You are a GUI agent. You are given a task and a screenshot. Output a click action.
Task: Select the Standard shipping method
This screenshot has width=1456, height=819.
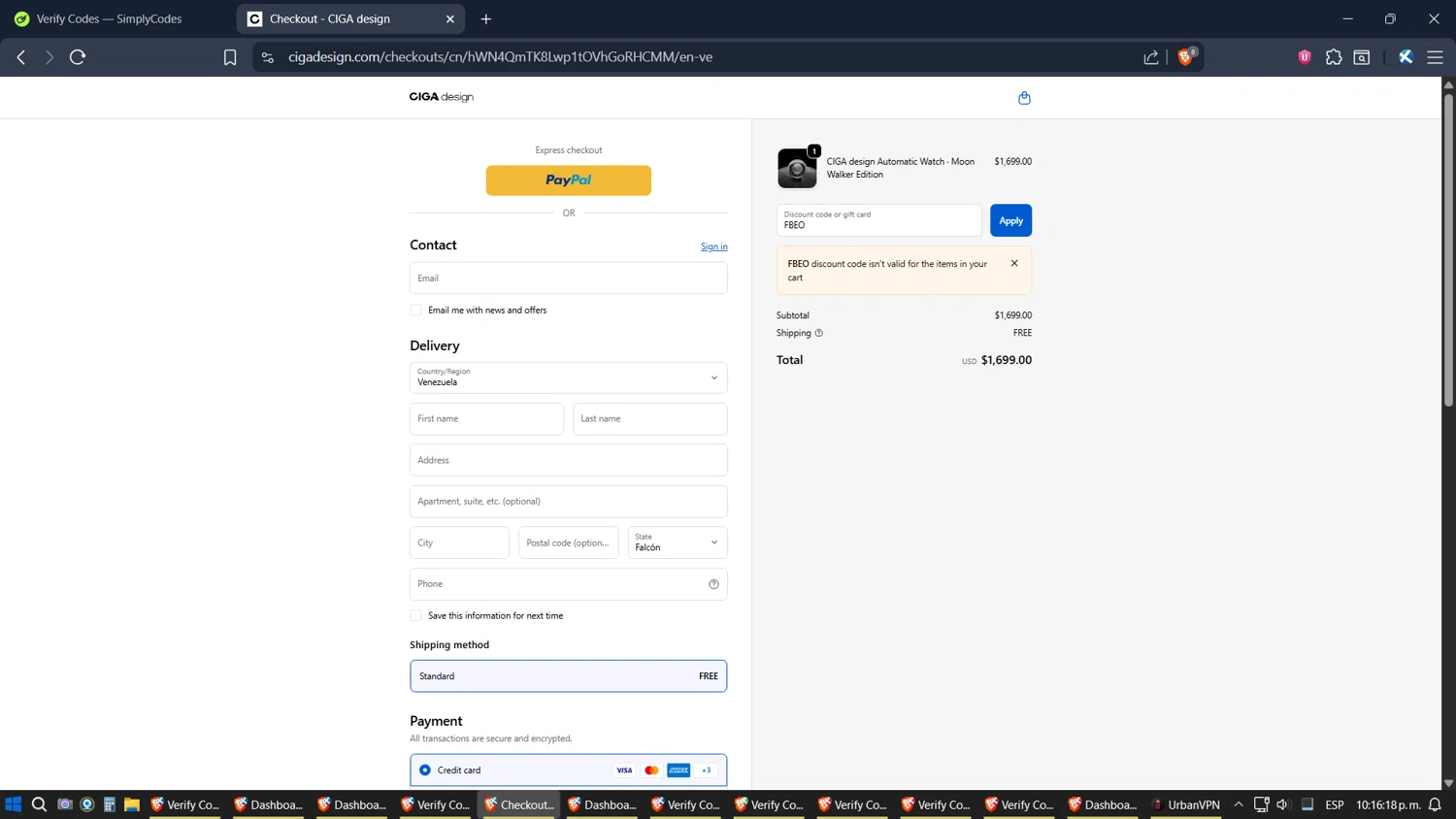[x=568, y=676]
